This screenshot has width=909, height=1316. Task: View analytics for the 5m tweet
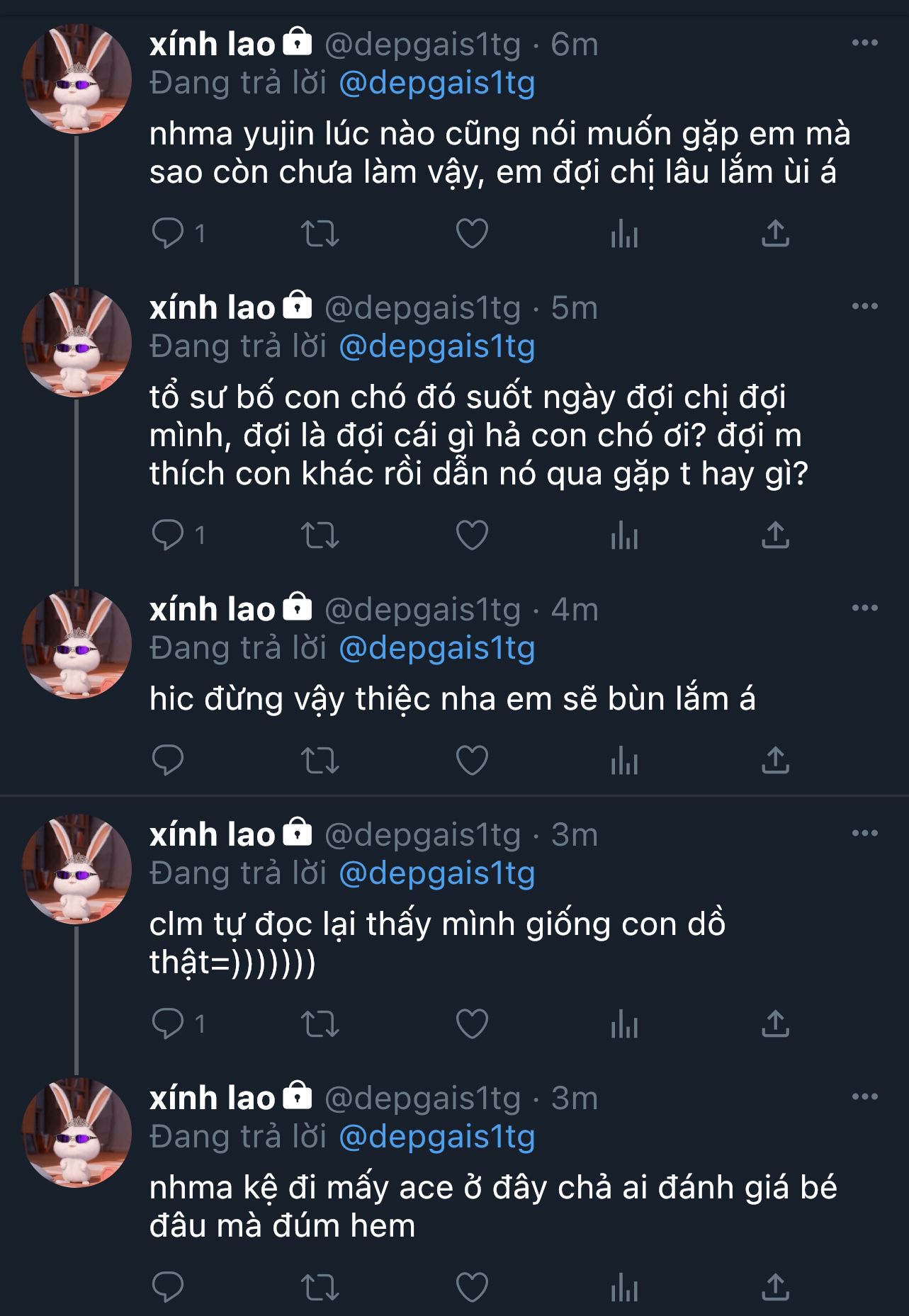click(x=624, y=535)
